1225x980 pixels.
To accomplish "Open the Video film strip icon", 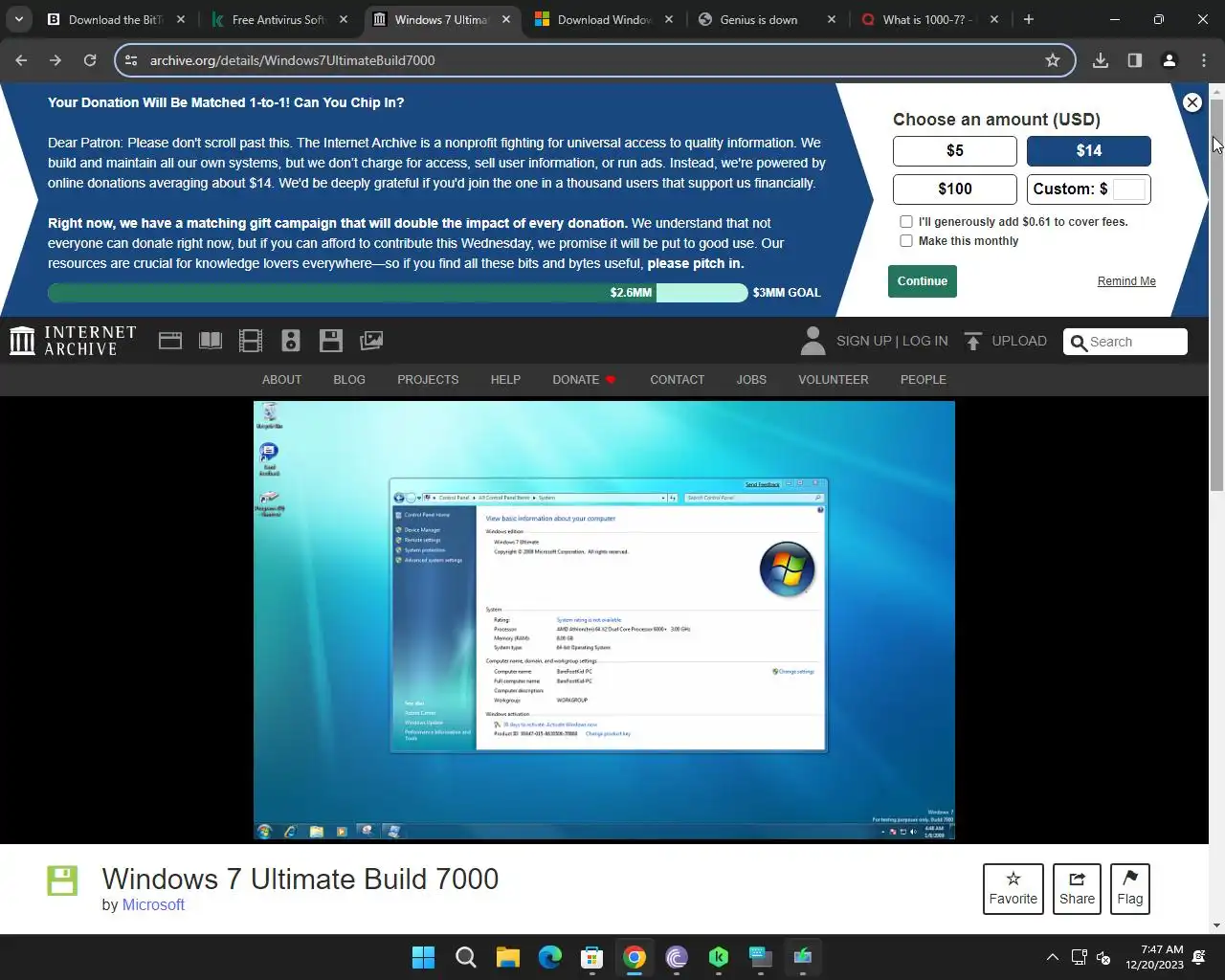I will point(251,341).
